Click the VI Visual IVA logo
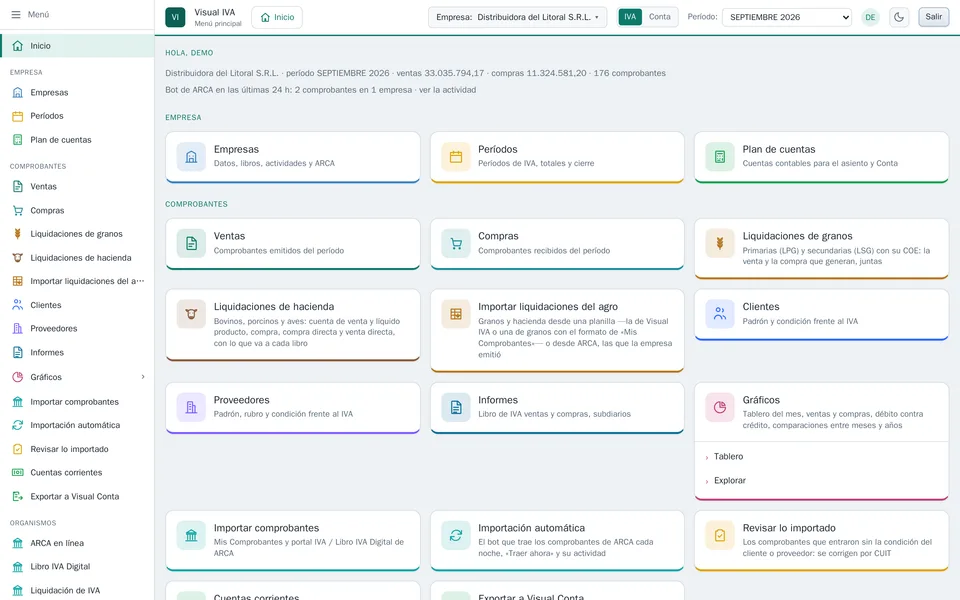The width and height of the screenshot is (960, 600). (175, 17)
